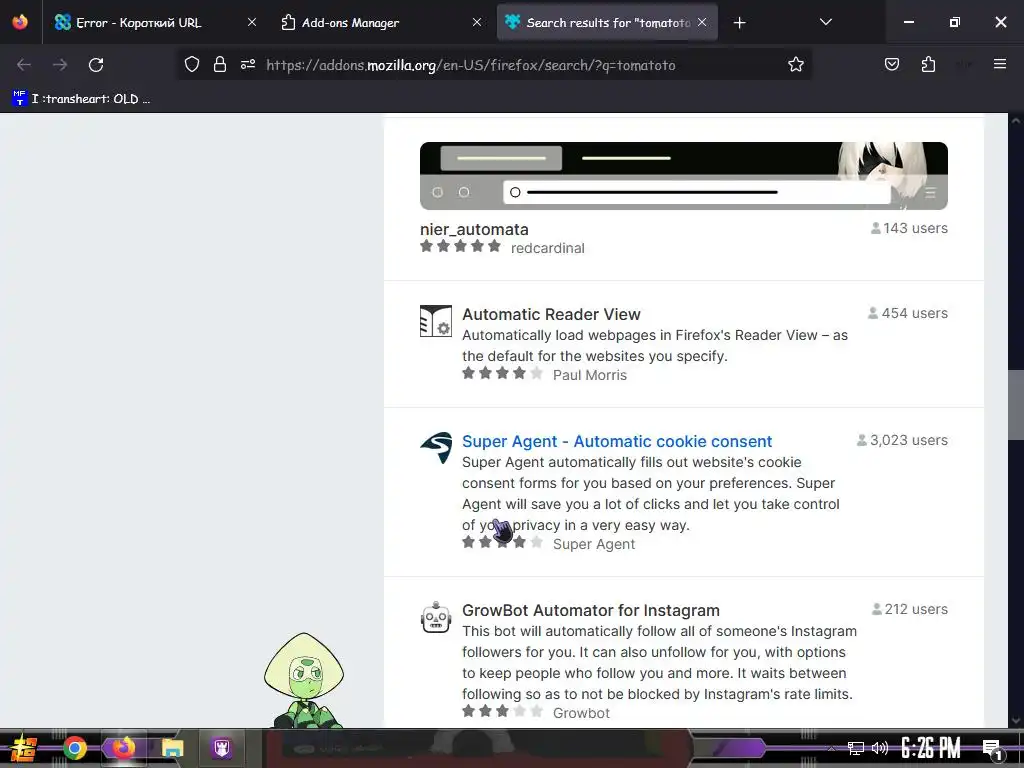Open GrowBot Automator for Instagram add-on
The image size is (1024, 768).
591,610
